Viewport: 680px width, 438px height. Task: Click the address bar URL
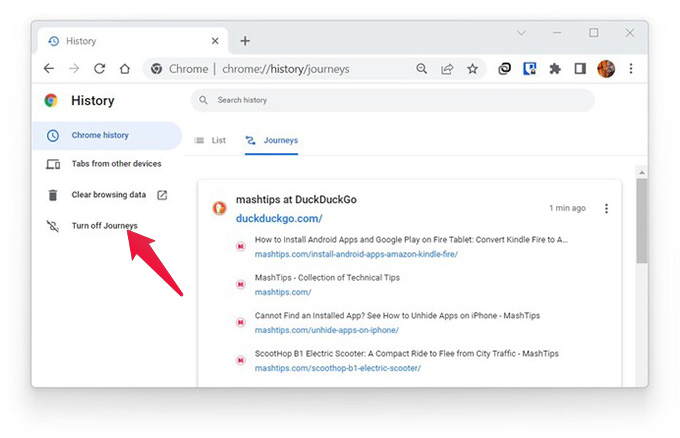[285, 69]
